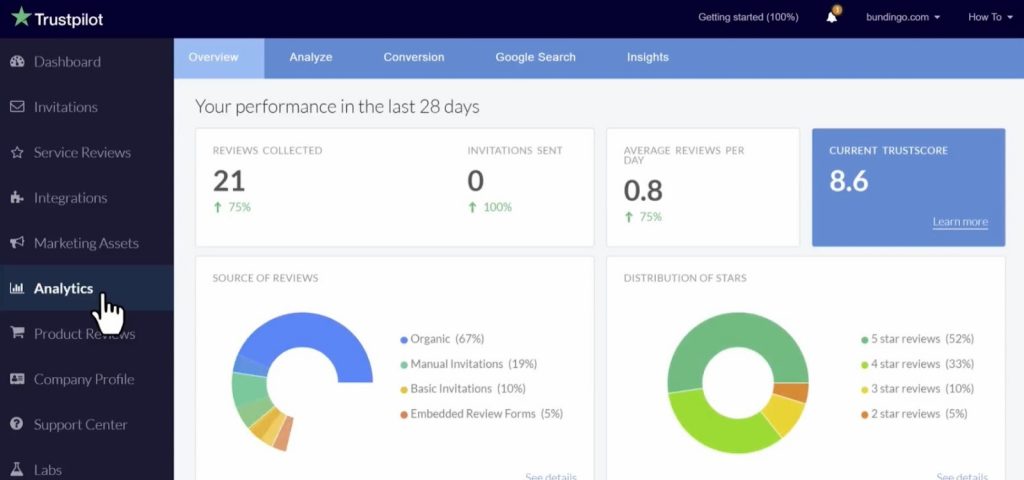Click the Invitations Sent value 0
This screenshot has width=1024, height=480.
475,181
